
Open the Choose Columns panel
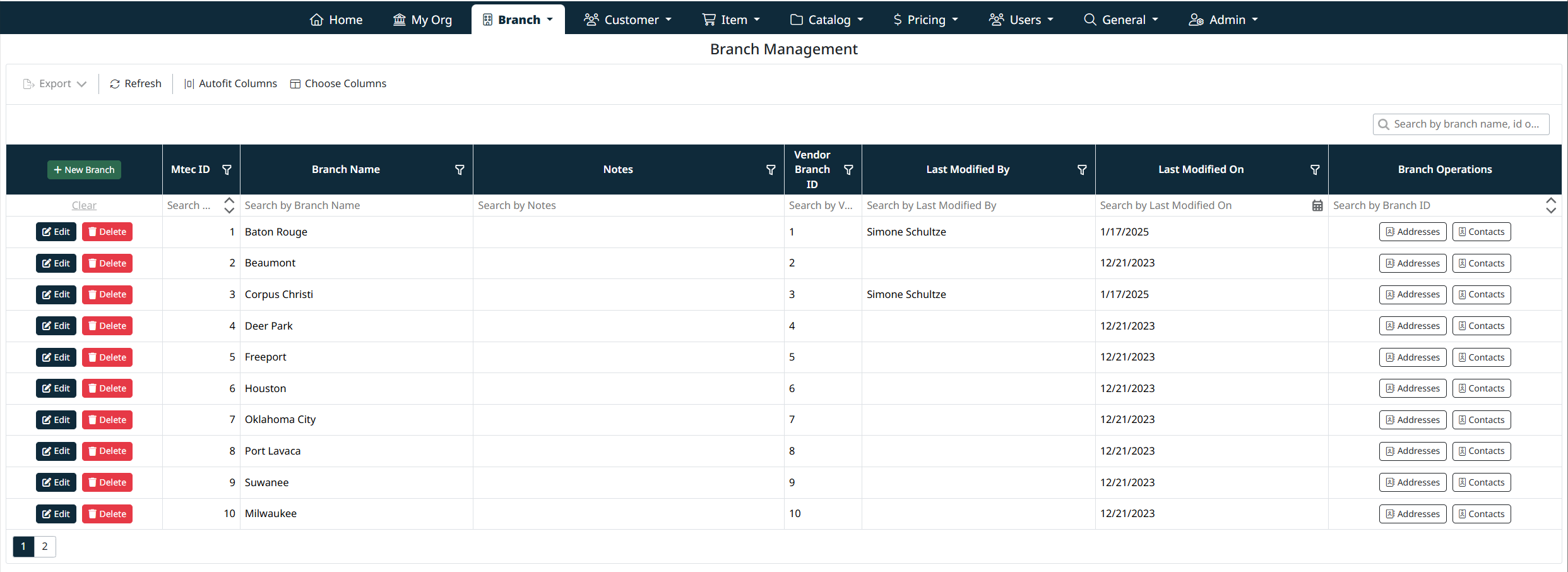pyautogui.click(x=338, y=84)
